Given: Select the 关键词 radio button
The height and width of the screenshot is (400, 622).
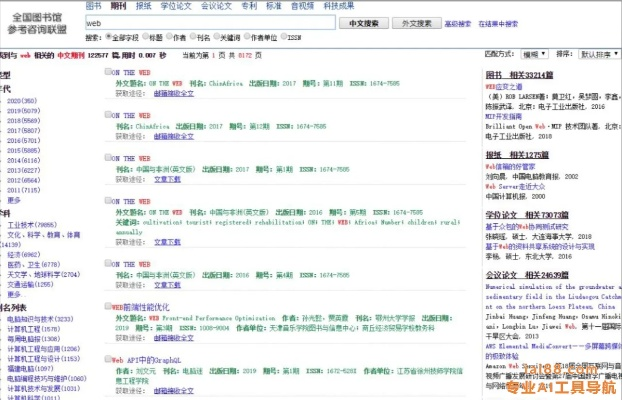Looking at the screenshot, I should (x=217, y=36).
